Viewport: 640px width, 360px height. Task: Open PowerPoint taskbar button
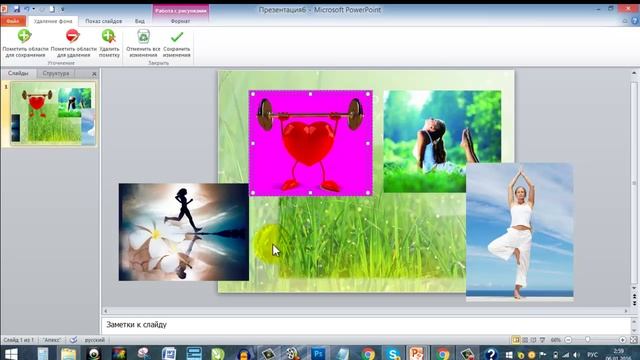click(x=417, y=353)
